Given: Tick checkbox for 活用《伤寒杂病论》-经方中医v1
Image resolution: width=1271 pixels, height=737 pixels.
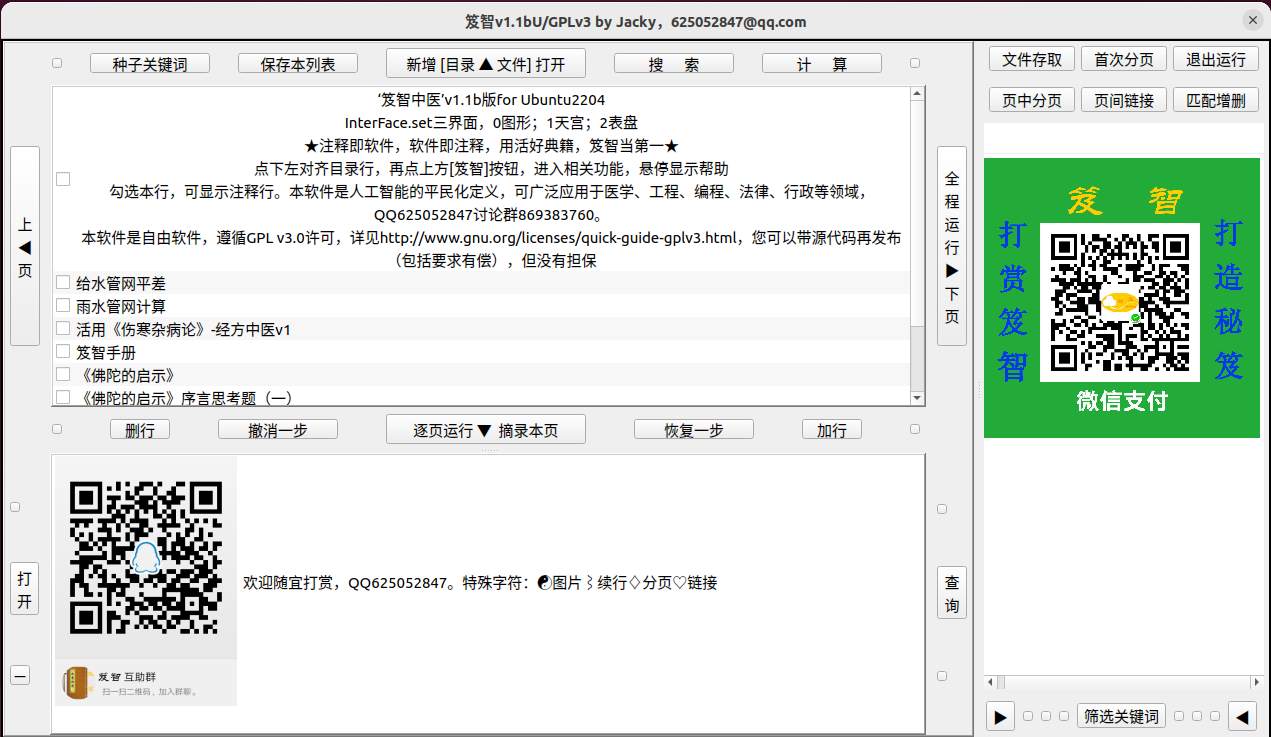Looking at the screenshot, I should (63, 329).
